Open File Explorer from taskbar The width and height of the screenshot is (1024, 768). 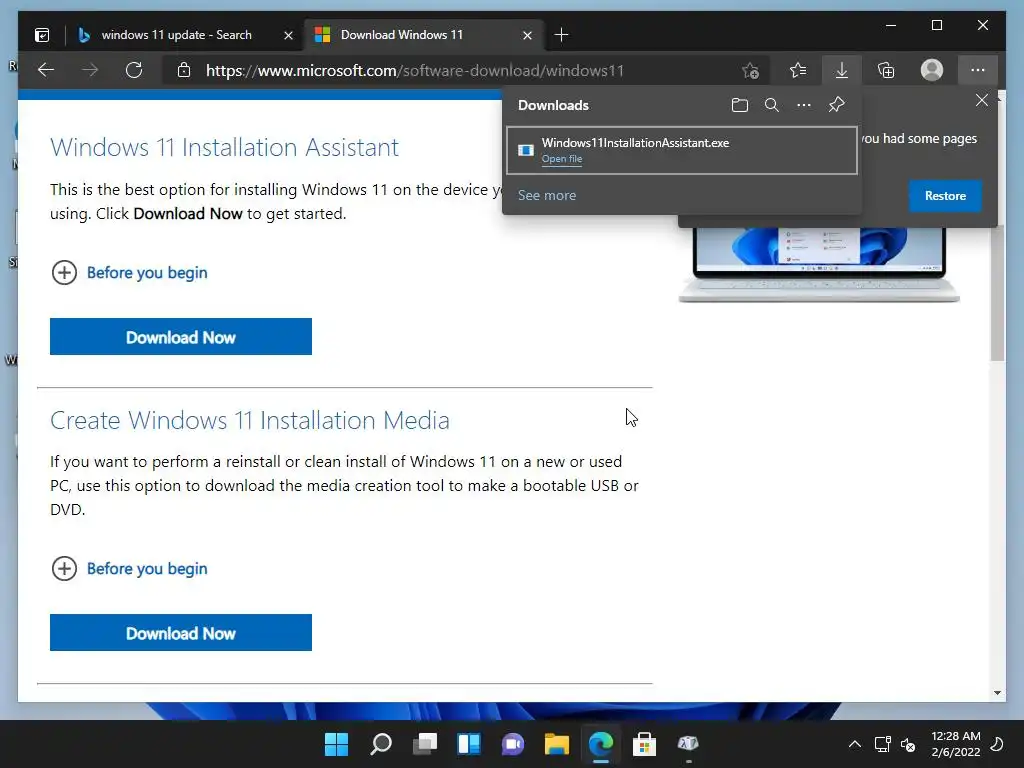pos(557,744)
